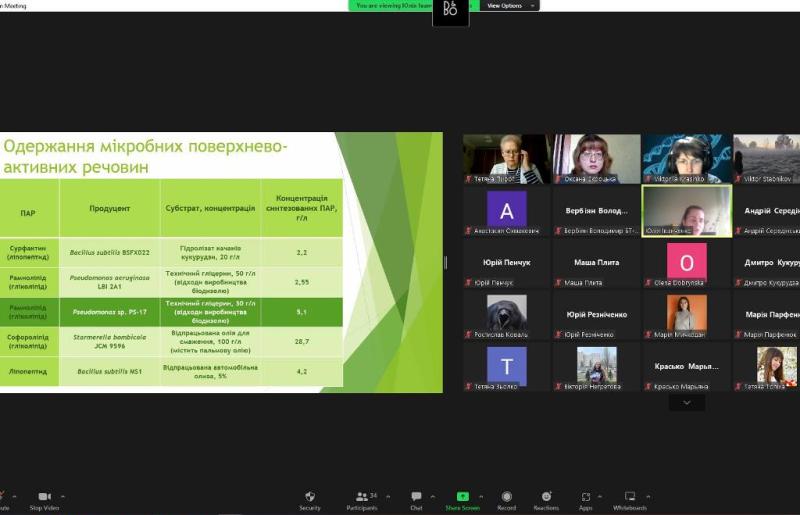Click muted mic icon on Красько Марьяна tile
The width and height of the screenshot is (800, 515).
(648, 386)
